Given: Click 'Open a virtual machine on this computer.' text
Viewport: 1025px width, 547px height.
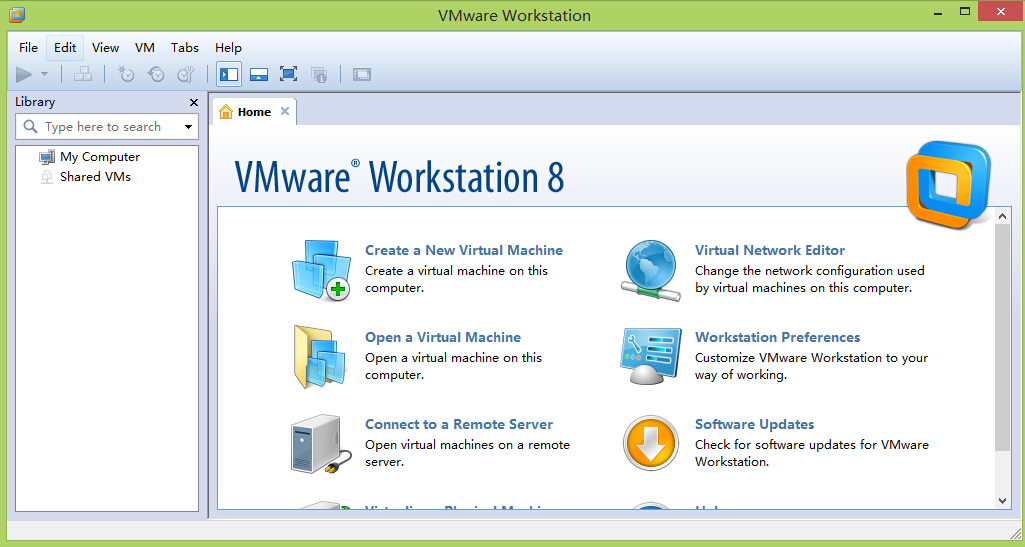Looking at the screenshot, I should [453, 366].
